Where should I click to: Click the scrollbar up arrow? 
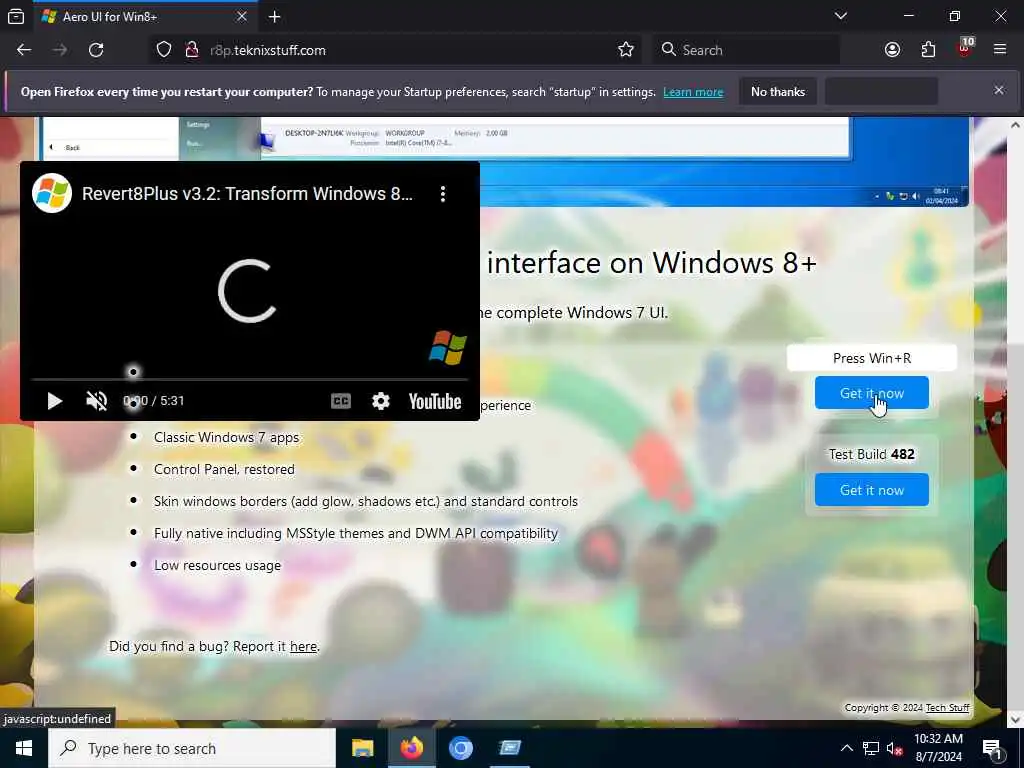coord(1014,125)
